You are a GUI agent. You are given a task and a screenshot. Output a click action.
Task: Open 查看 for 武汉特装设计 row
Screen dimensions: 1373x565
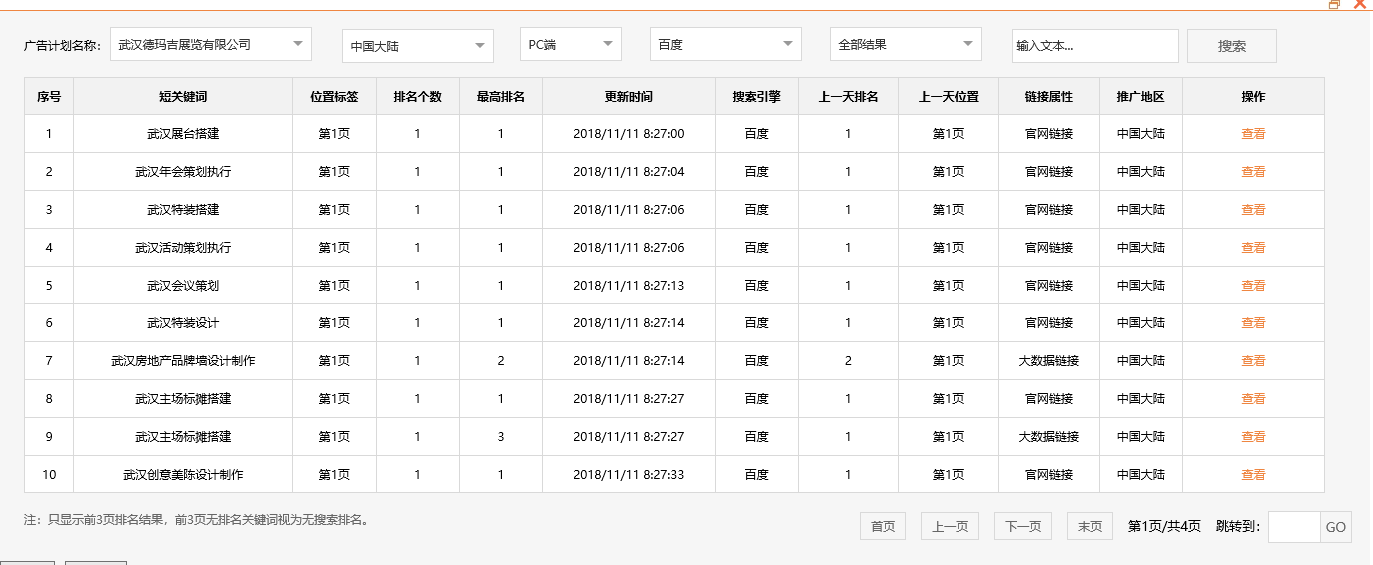coord(1253,323)
